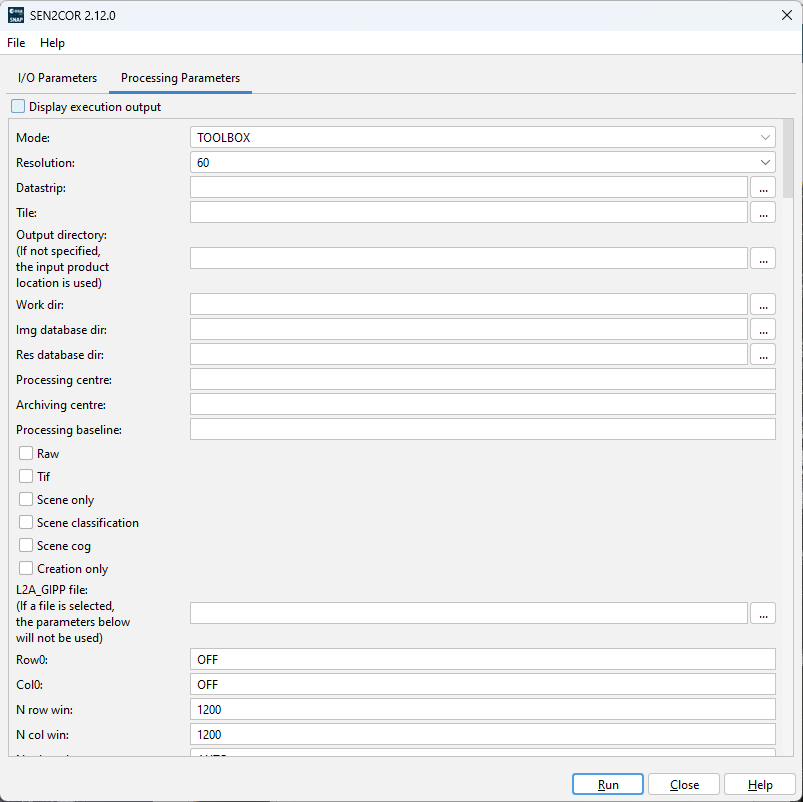Tick the Scene cog checkbox
Screen dimensions: 803x802
click(26, 545)
